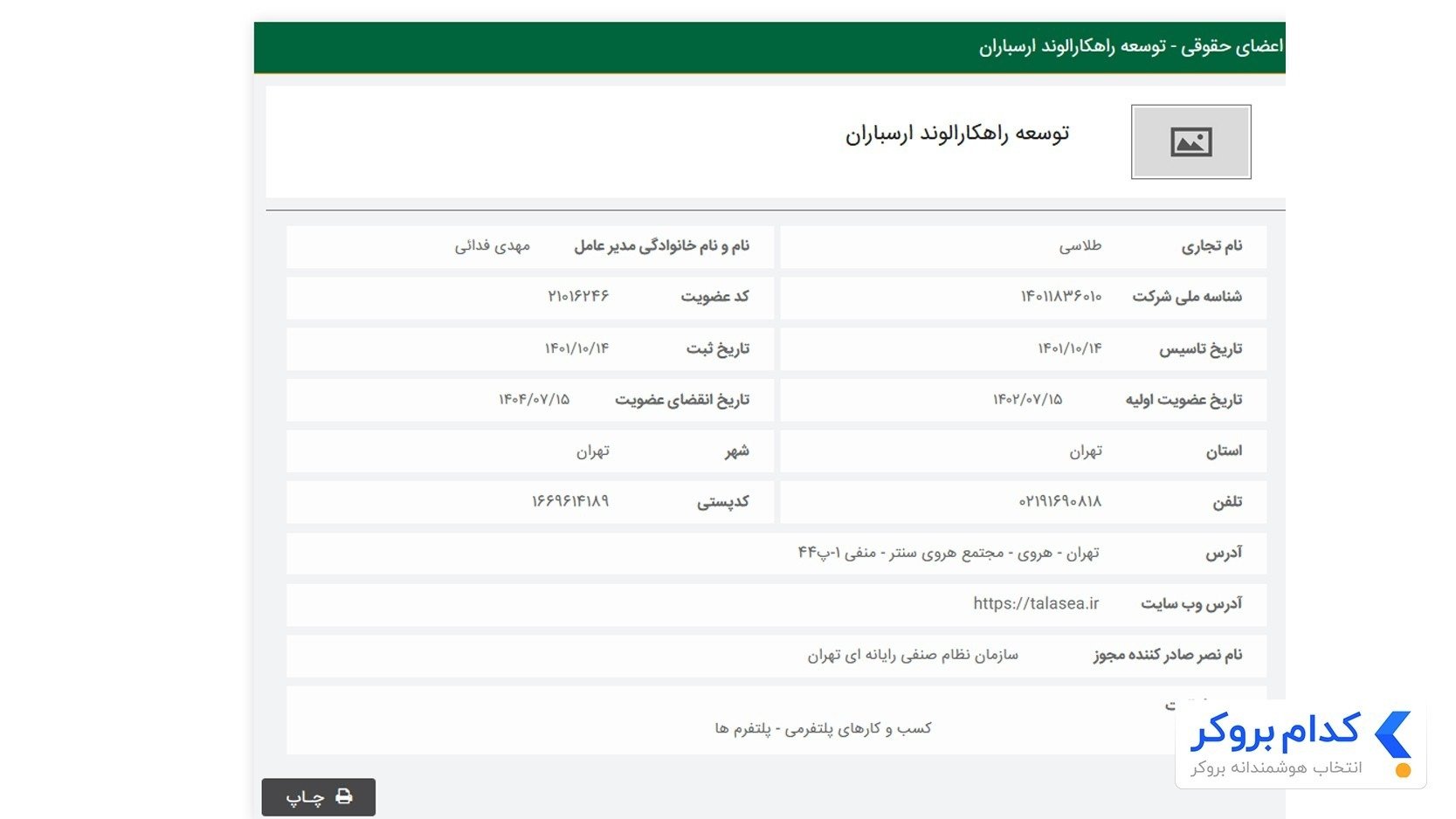Screen dimensions: 1456x819
Task: Select the registration date value beside تاریخ ثبت
Action: (576, 348)
